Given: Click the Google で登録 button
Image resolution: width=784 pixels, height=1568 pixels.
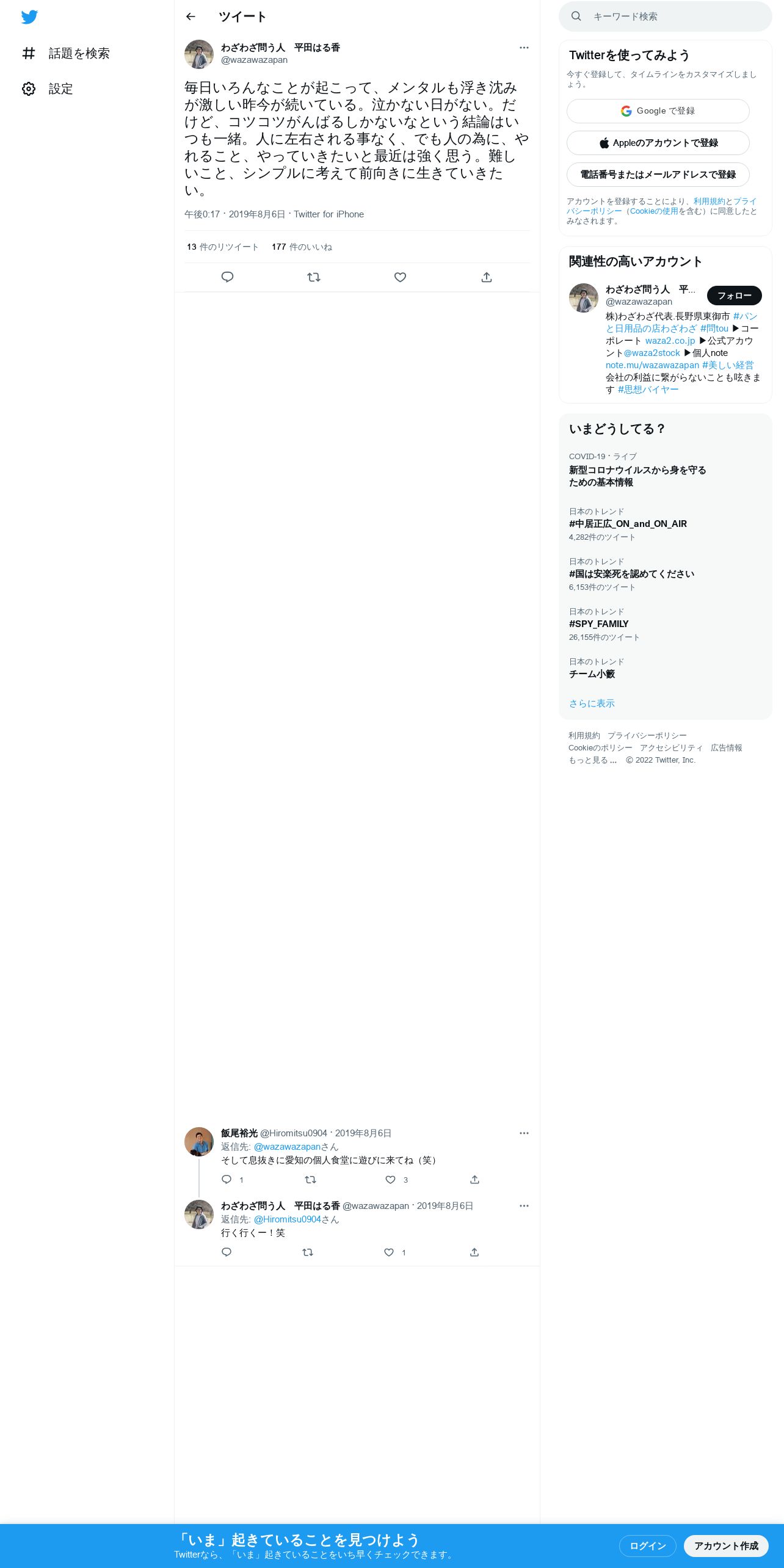Looking at the screenshot, I should (658, 111).
